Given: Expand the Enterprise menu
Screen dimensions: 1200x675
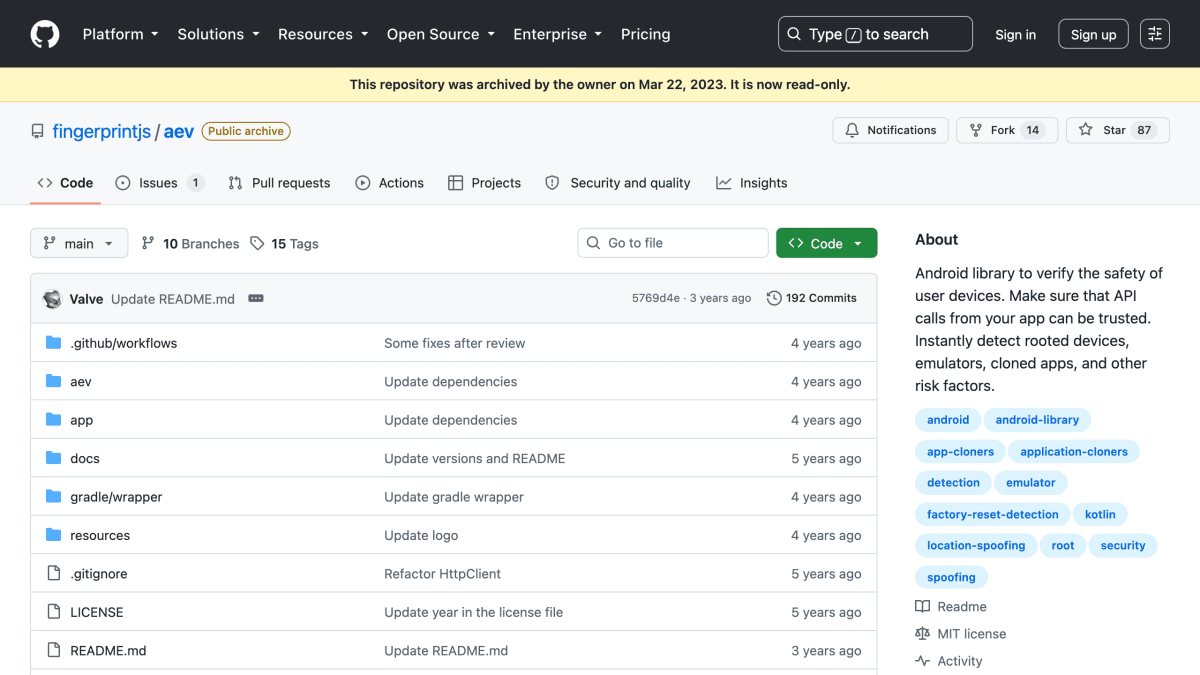Looking at the screenshot, I should coord(558,34).
